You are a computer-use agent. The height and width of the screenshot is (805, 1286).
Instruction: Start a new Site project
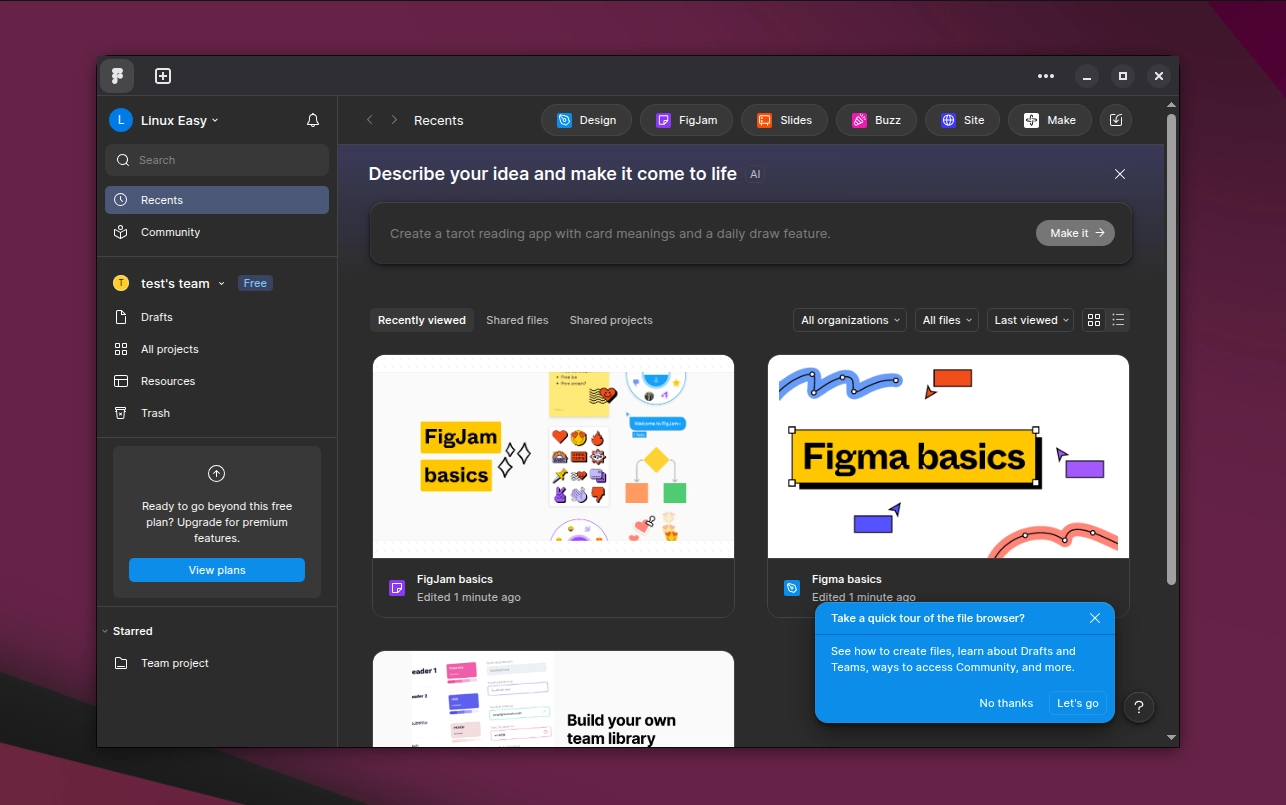tap(962, 119)
